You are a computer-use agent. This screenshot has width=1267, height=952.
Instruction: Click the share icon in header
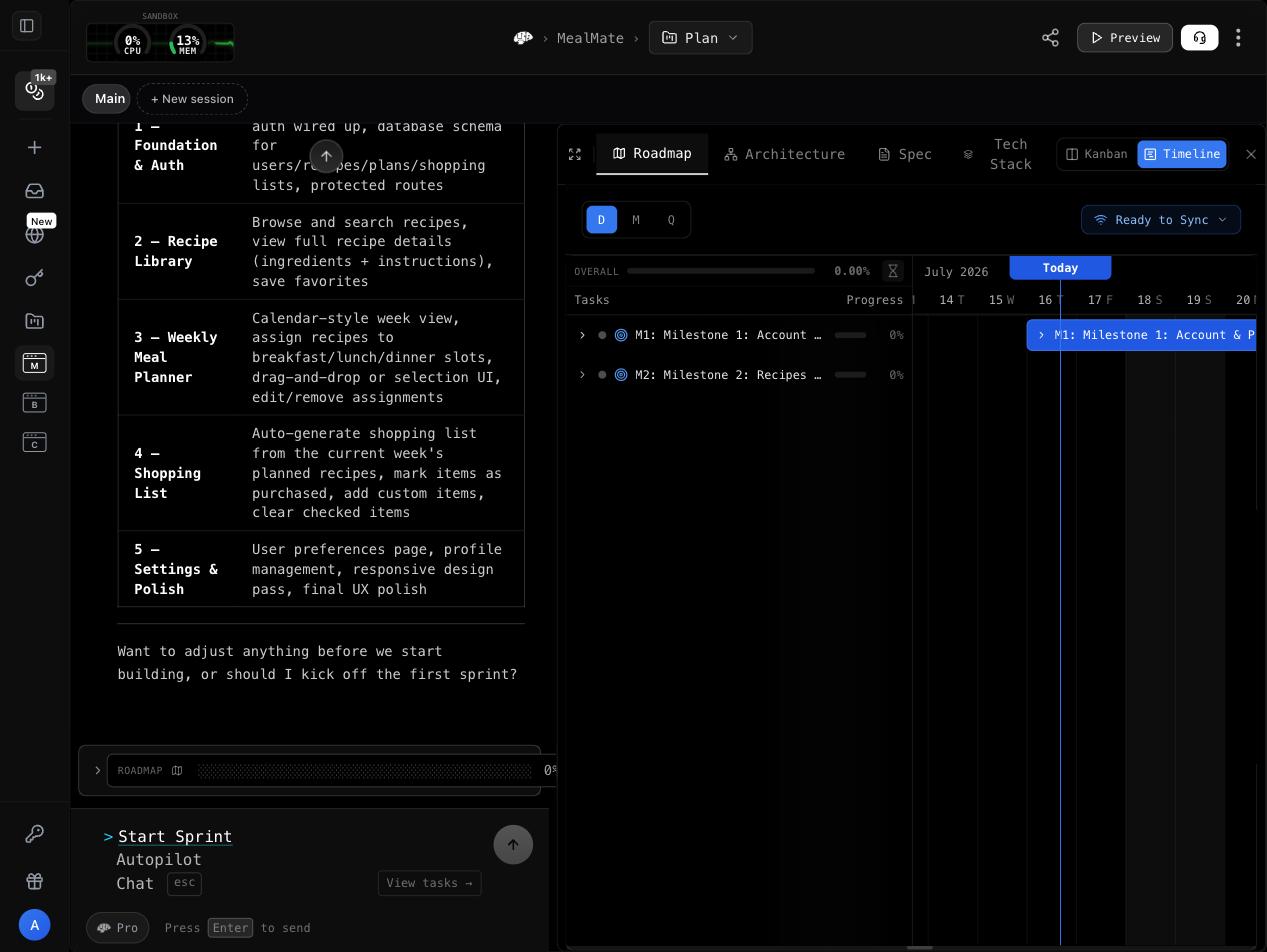tap(1050, 38)
